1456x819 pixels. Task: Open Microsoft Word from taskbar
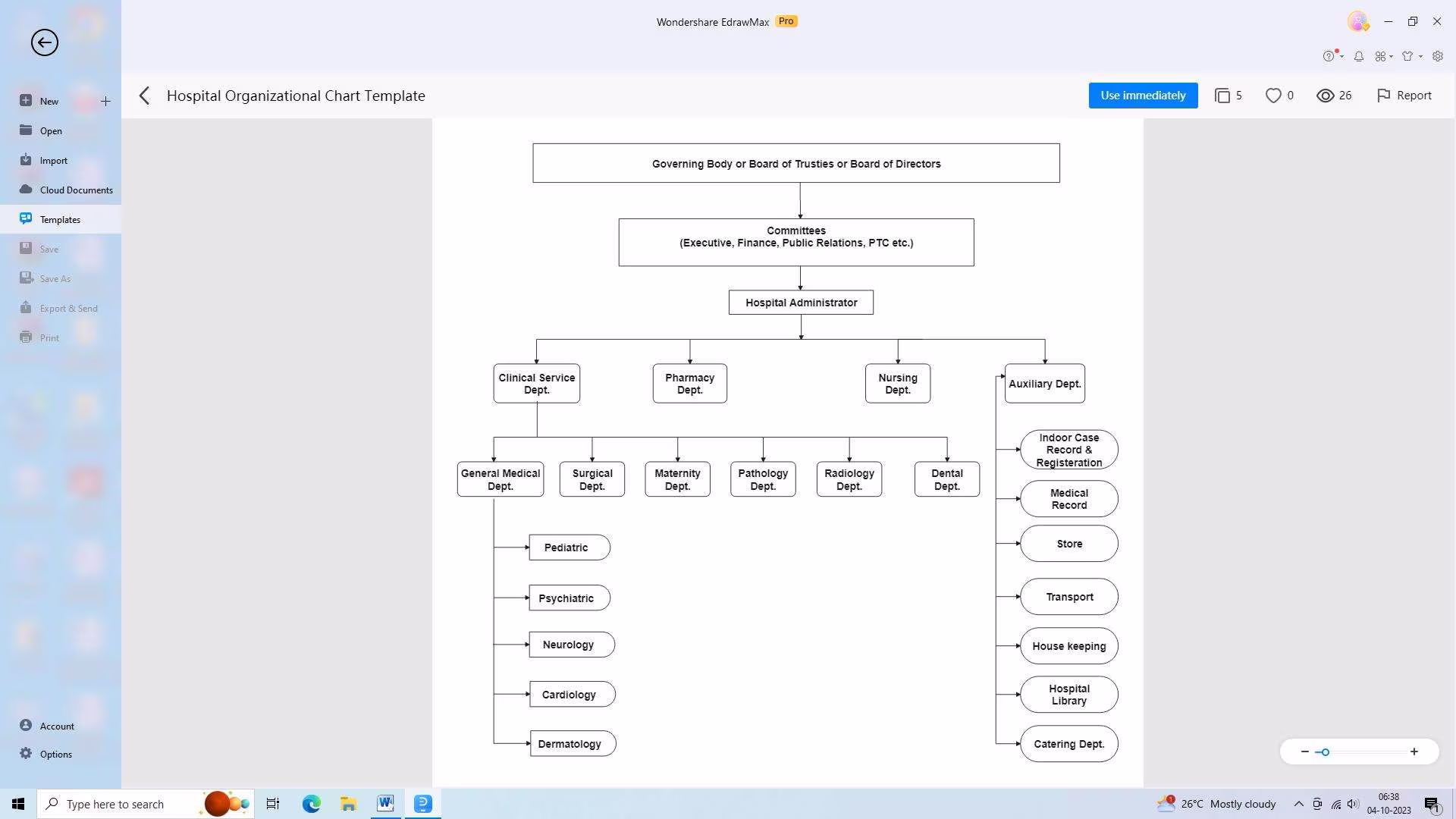(x=385, y=803)
